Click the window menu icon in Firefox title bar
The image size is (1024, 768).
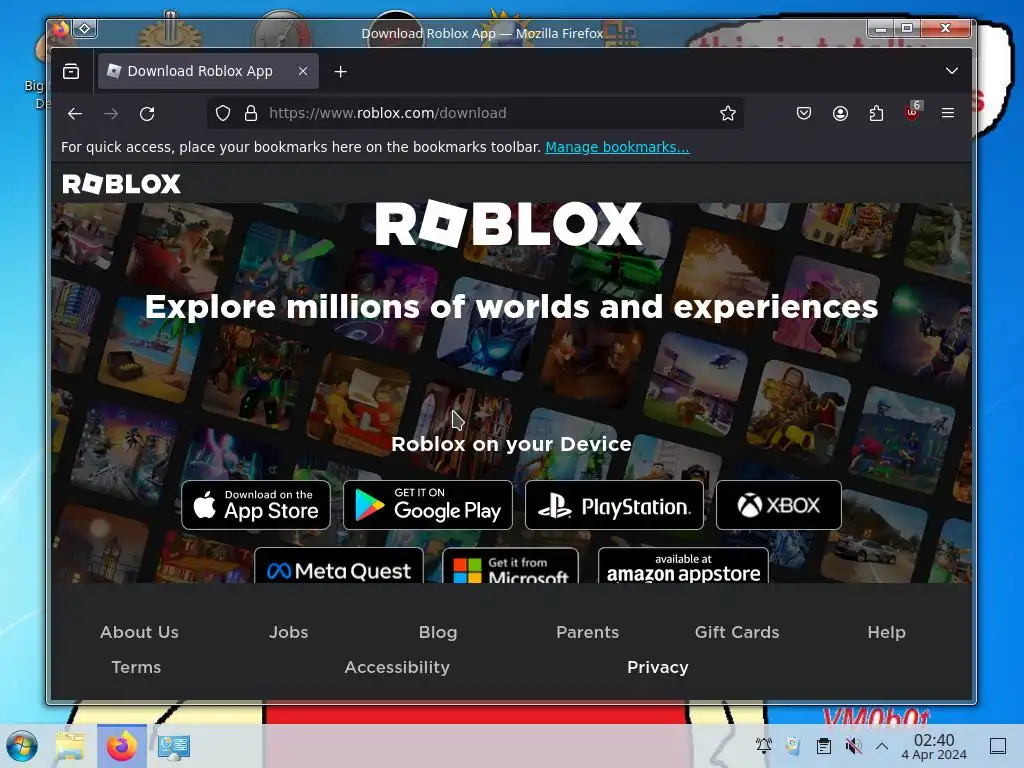[85, 28]
